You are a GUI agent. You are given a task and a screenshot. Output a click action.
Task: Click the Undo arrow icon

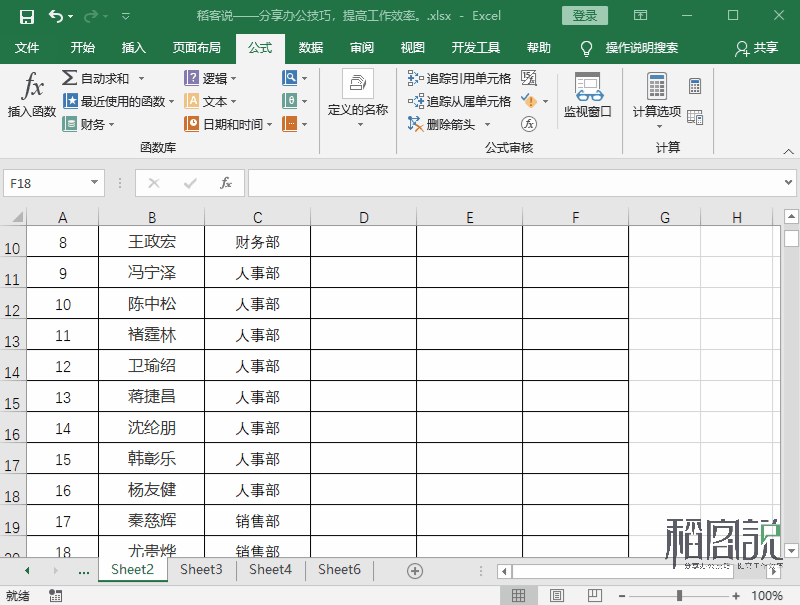click(55, 16)
